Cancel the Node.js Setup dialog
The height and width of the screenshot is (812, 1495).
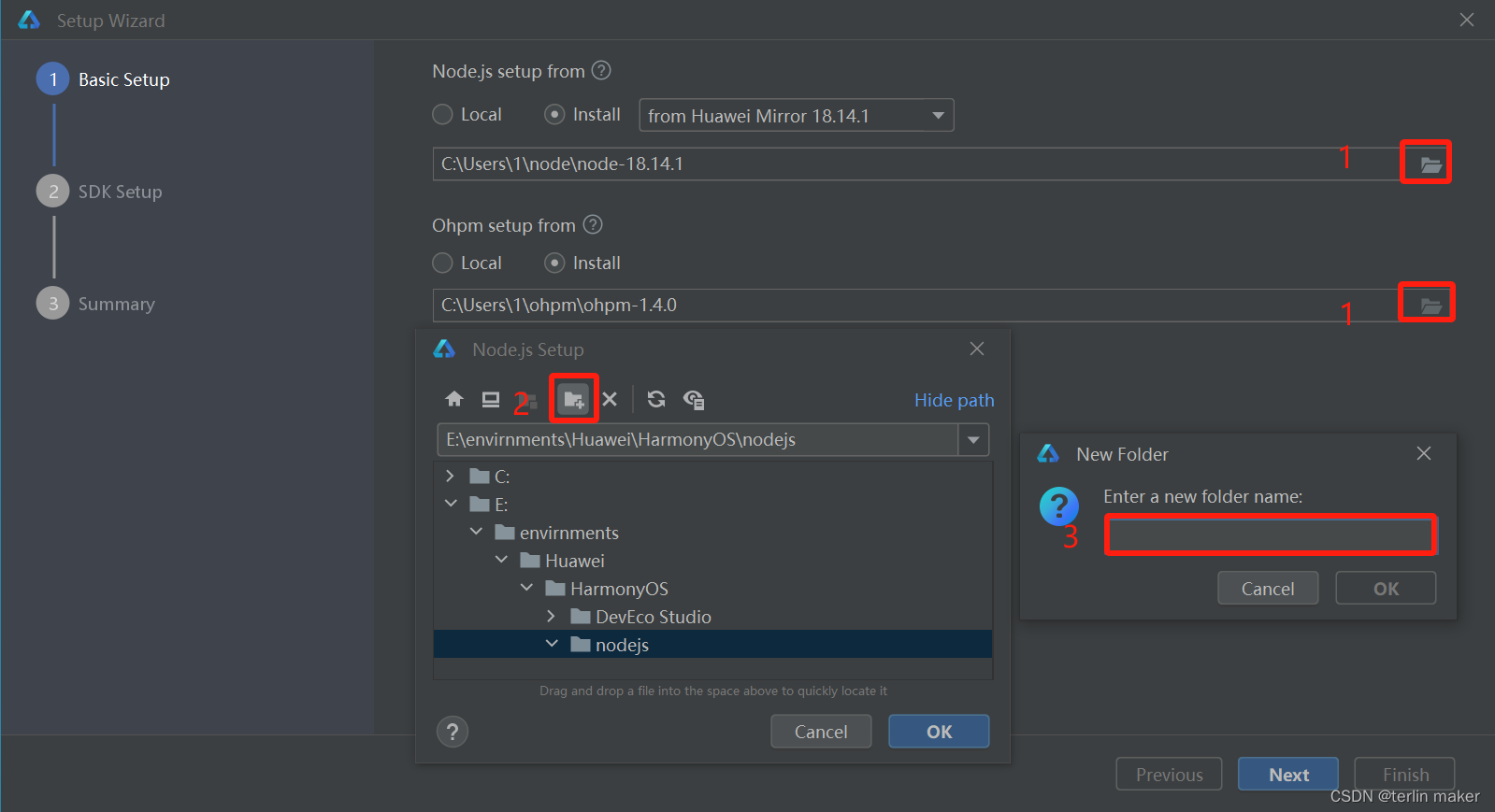click(x=821, y=732)
